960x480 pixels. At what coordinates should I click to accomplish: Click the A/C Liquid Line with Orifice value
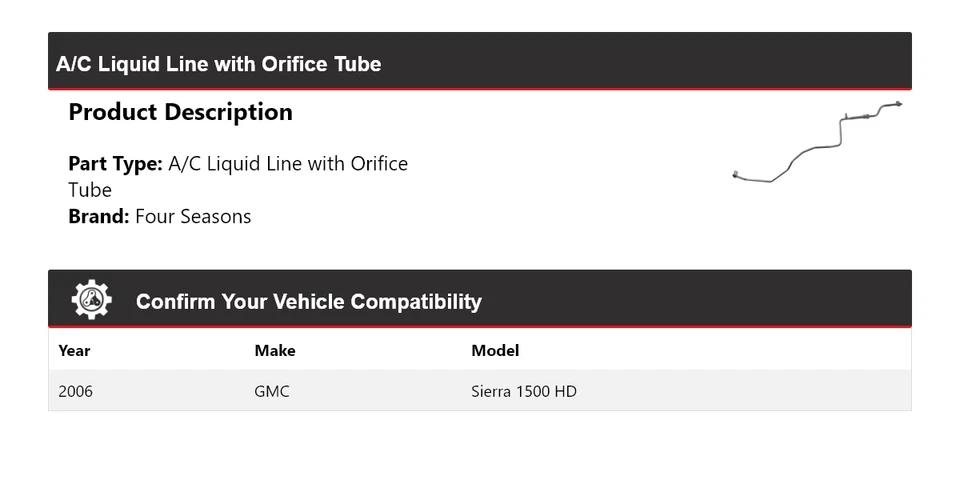point(288,163)
